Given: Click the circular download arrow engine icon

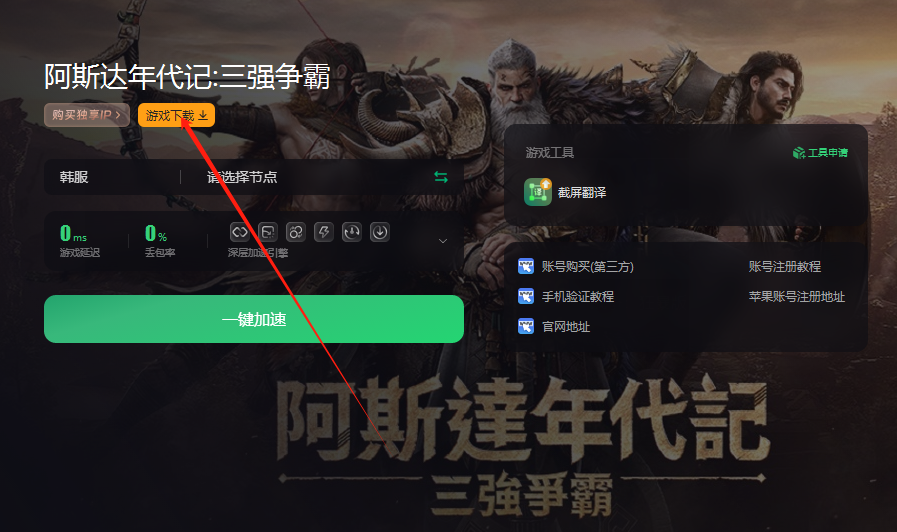Looking at the screenshot, I should coord(380,232).
